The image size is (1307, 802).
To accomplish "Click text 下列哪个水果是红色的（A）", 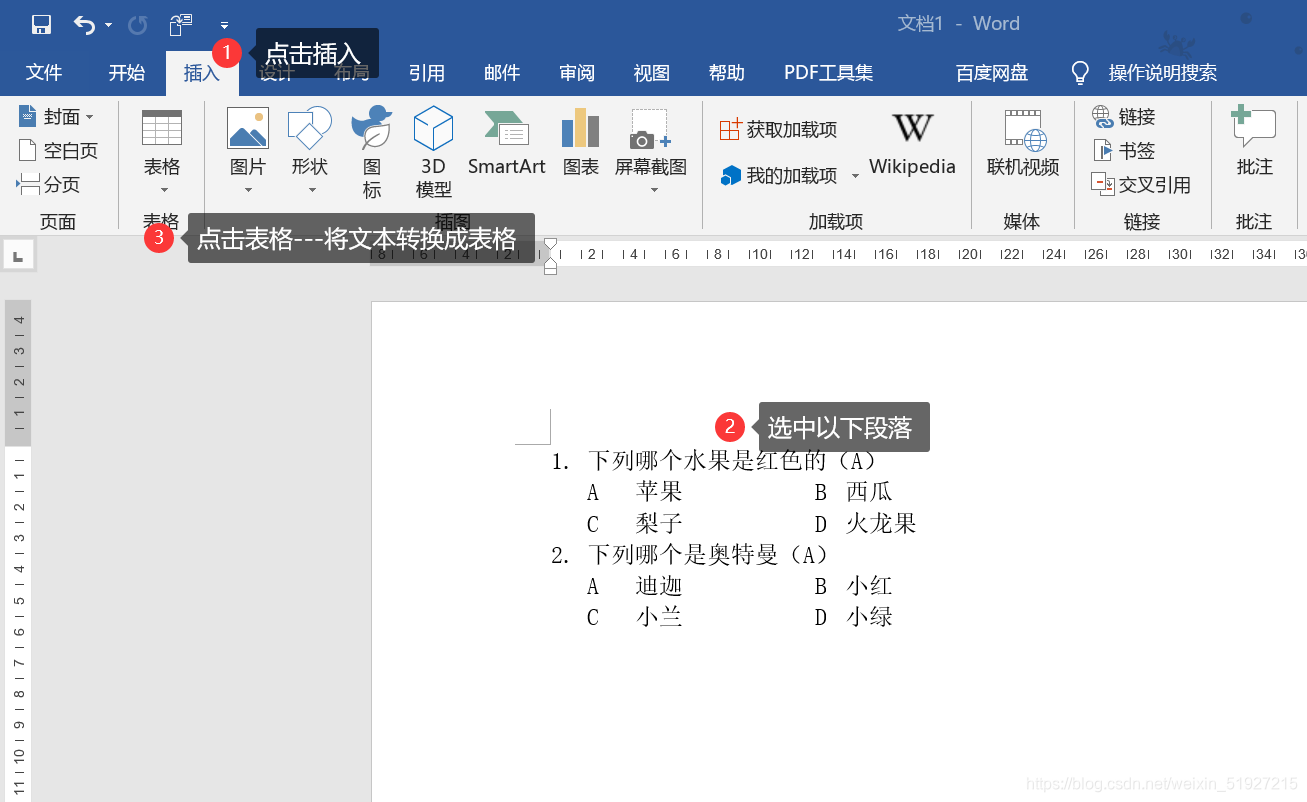I will click(x=732, y=461).
